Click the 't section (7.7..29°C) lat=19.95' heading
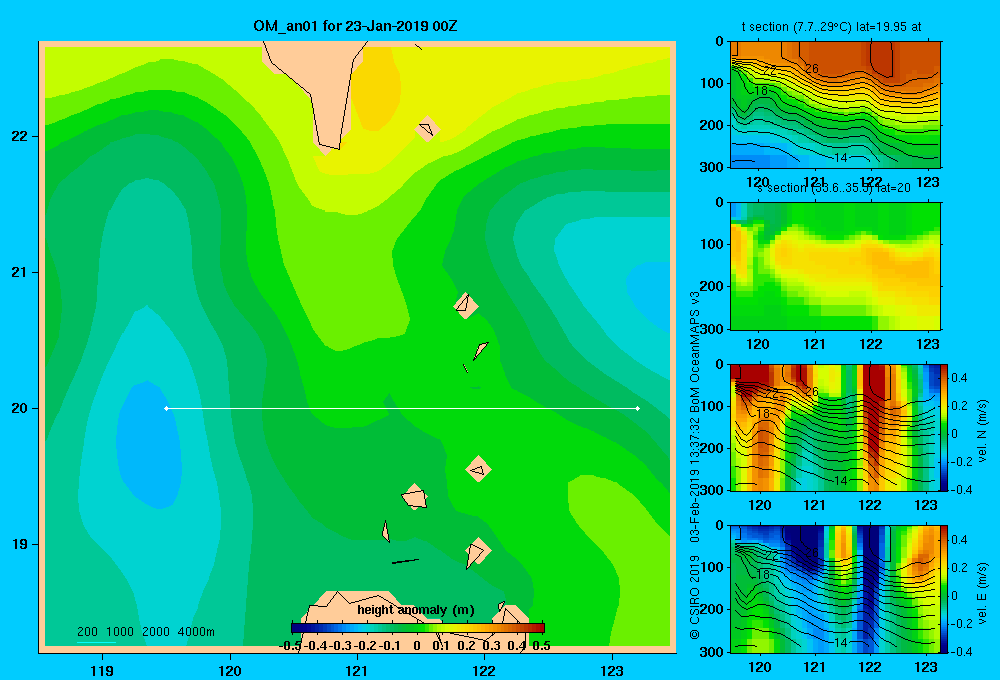Image resolution: width=1000 pixels, height=680 pixels. click(x=831, y=27)
